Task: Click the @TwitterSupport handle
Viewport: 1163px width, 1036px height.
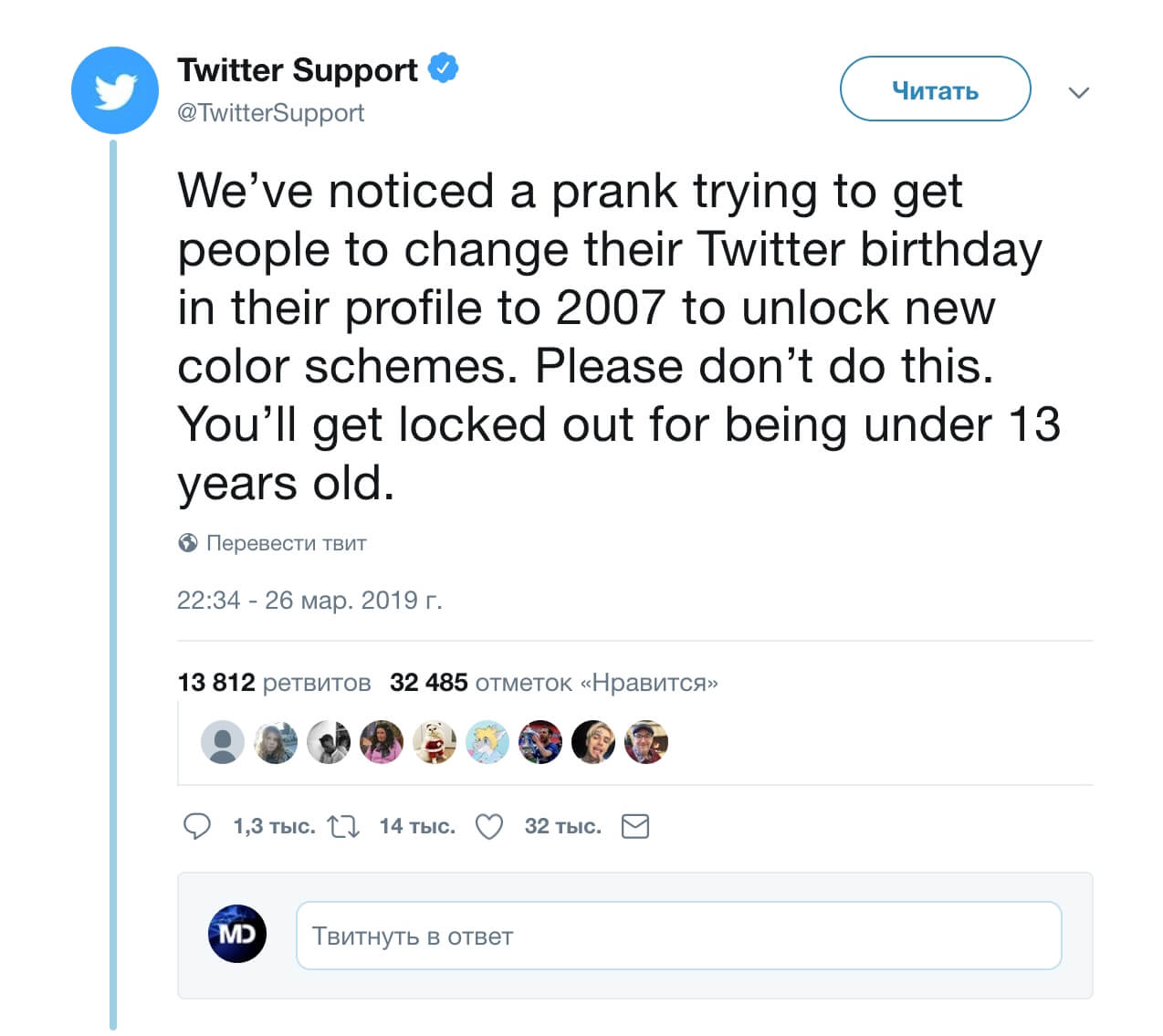Action: 270,113
